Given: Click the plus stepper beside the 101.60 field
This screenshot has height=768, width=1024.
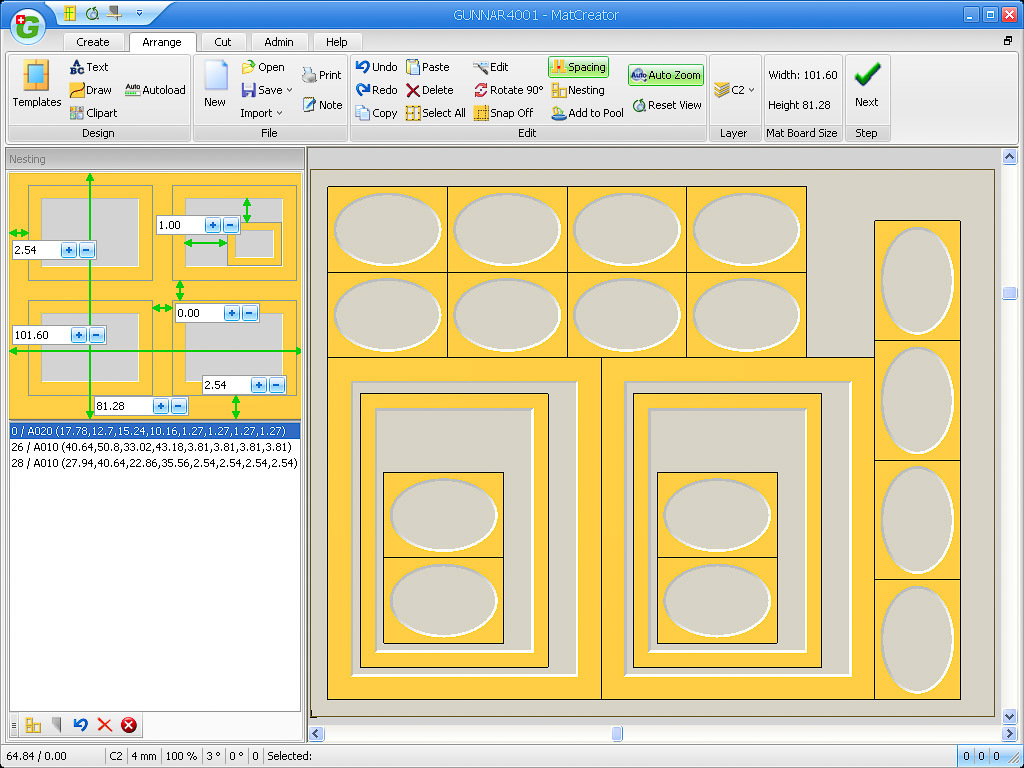Looking at the screenshot, I should pyautogui.click(x=80, y=335).
